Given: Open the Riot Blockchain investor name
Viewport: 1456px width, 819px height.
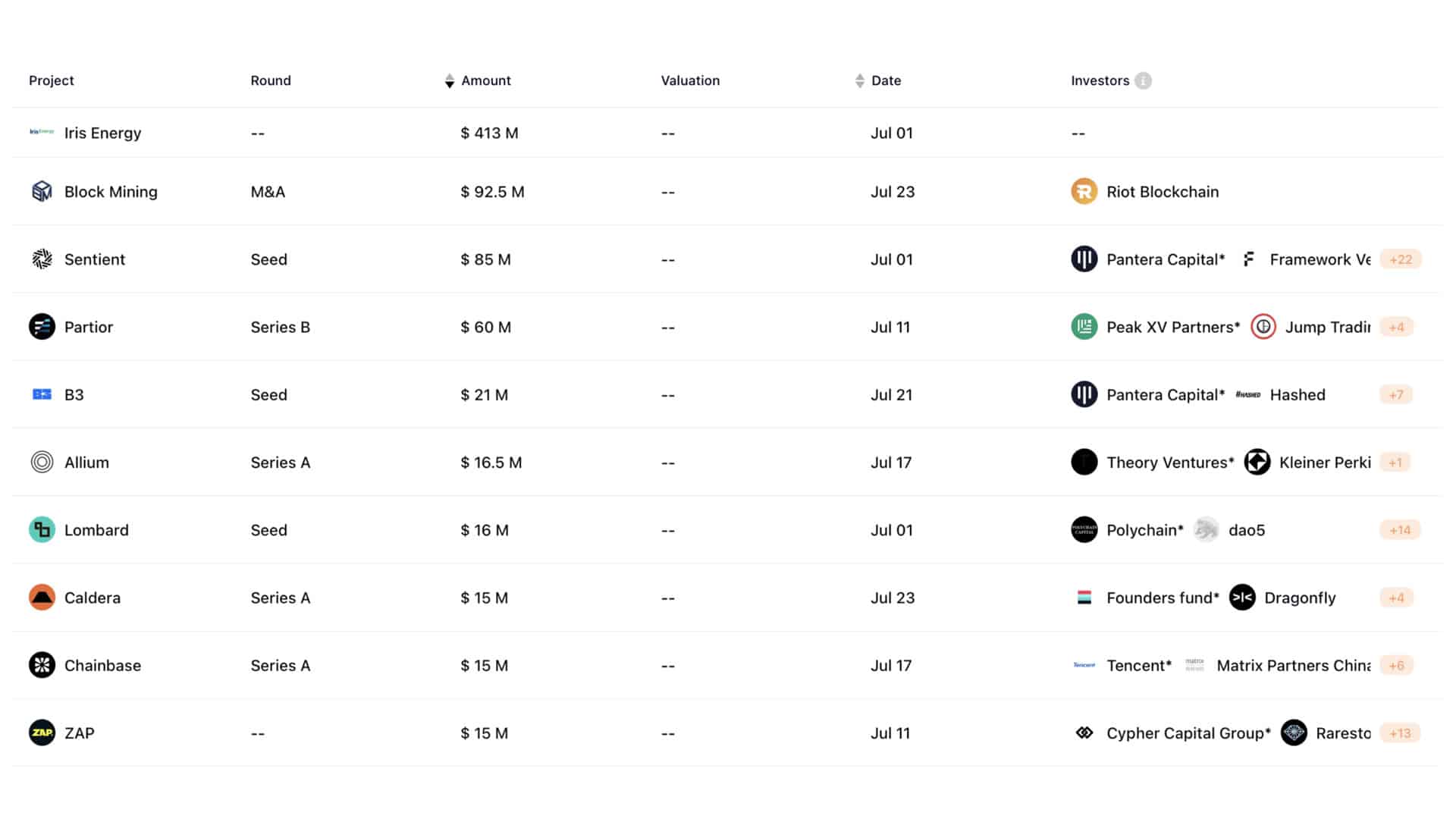Looking at the screenshot, I should tap(1163, 192).
